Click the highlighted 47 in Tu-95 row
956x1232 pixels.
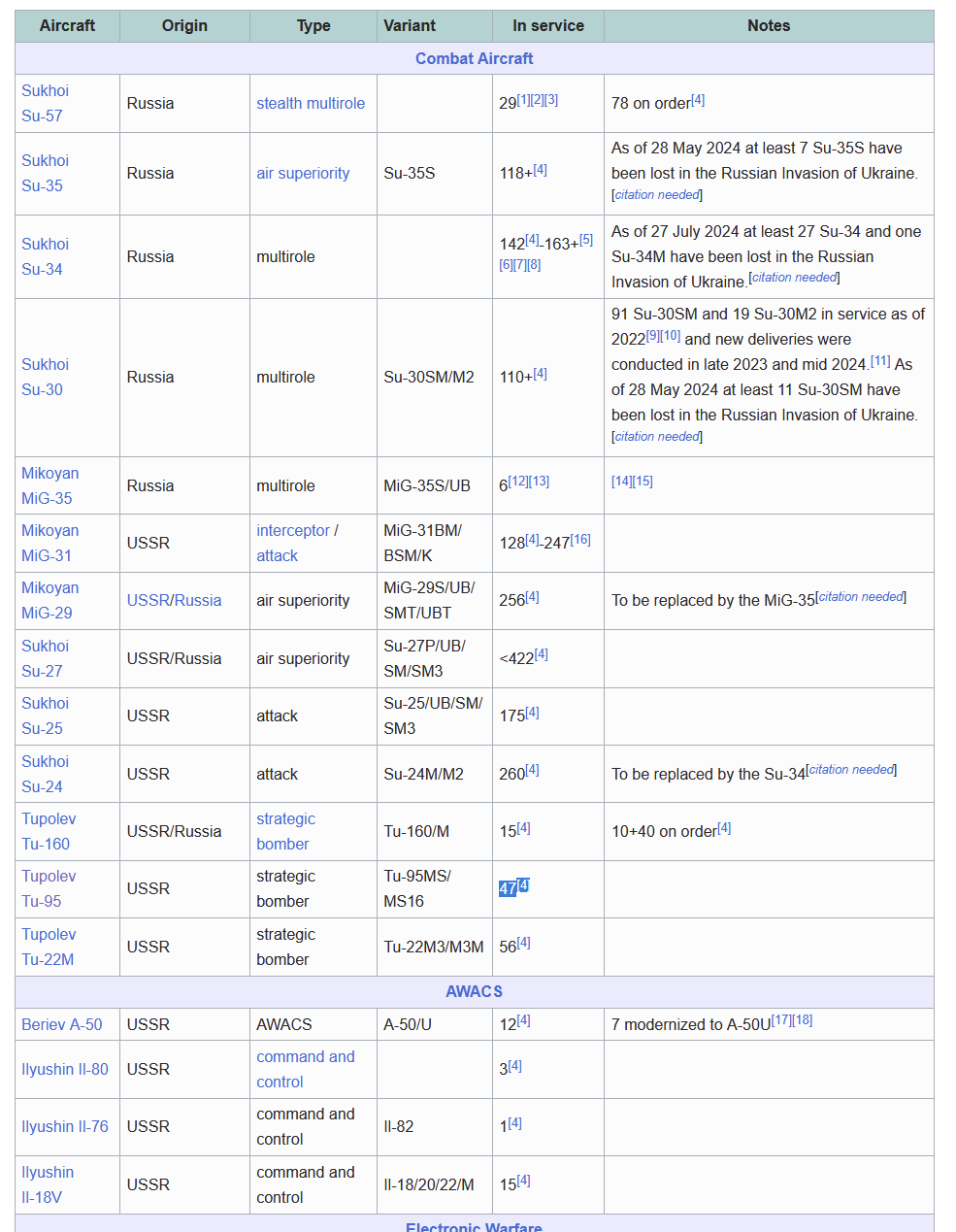click(508, 888)
